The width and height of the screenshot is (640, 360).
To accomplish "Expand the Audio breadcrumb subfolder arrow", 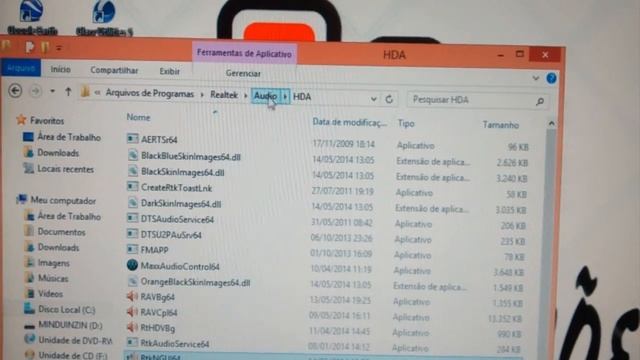I will pyautogui.click(x=285, y=97).
